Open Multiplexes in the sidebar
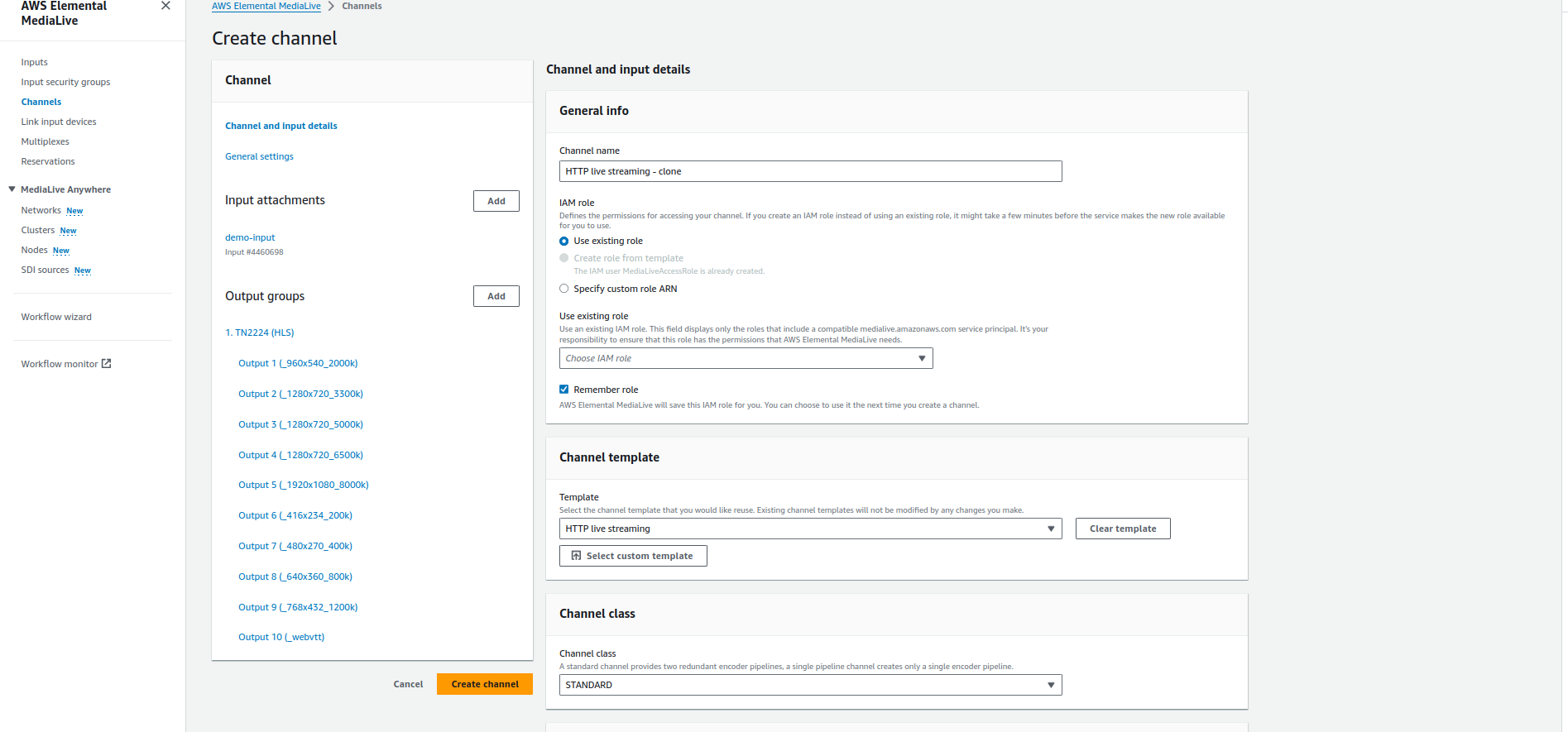This screenshot has width=1568, height=732. (46, 141)
